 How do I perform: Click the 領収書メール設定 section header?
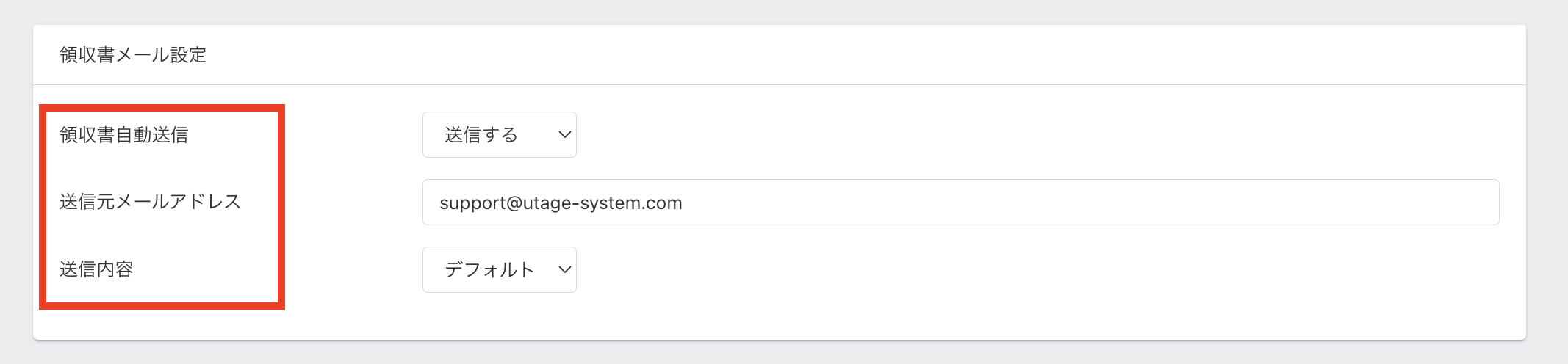[133, 55]
